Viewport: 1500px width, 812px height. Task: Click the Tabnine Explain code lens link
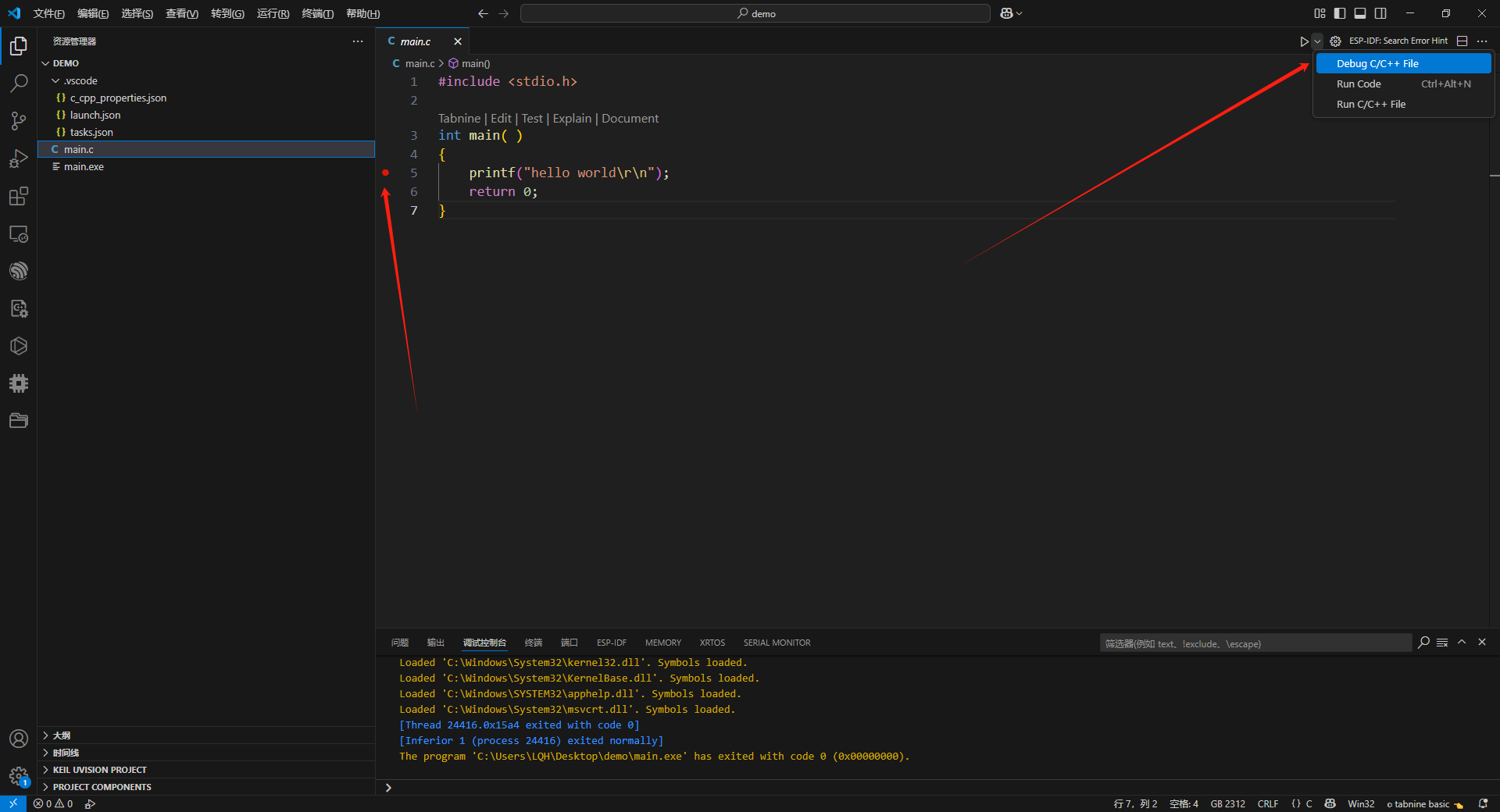click(x=572, y=119)
